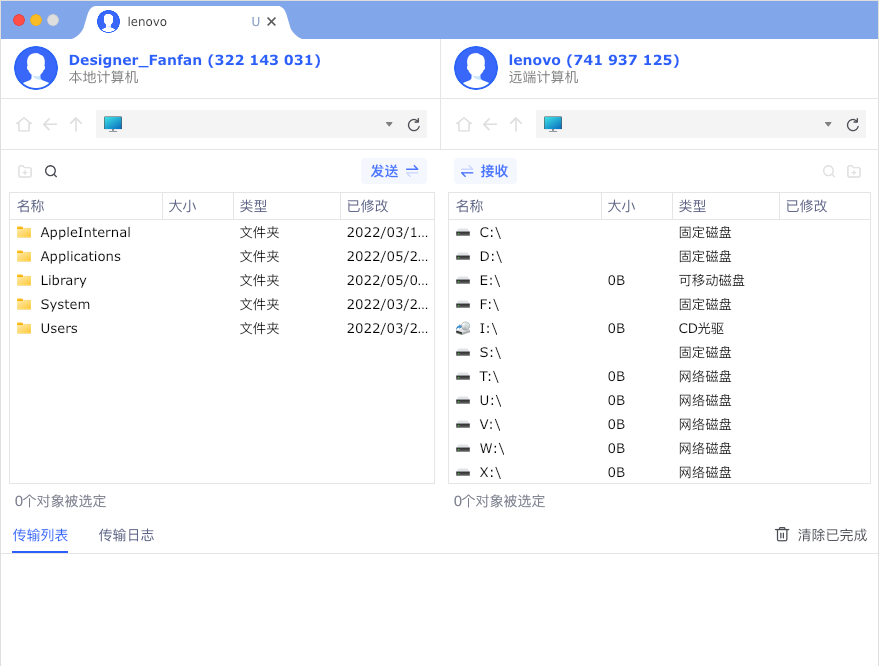Click the local computer monitor icon
Screen dimensions: 879x666
(x=113, y=124)
